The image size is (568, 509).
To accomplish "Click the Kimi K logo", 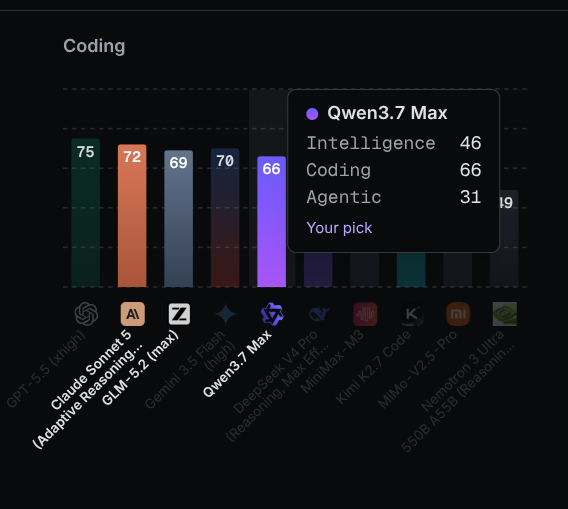I will (x=412, y=314).
